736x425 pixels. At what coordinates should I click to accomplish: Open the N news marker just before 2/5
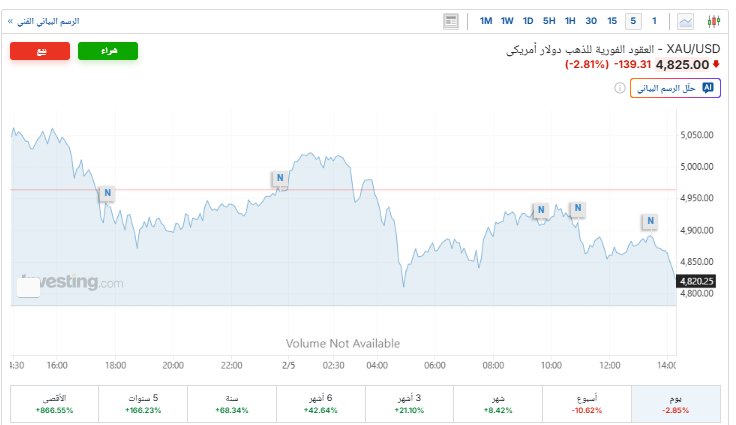(280, 178)
